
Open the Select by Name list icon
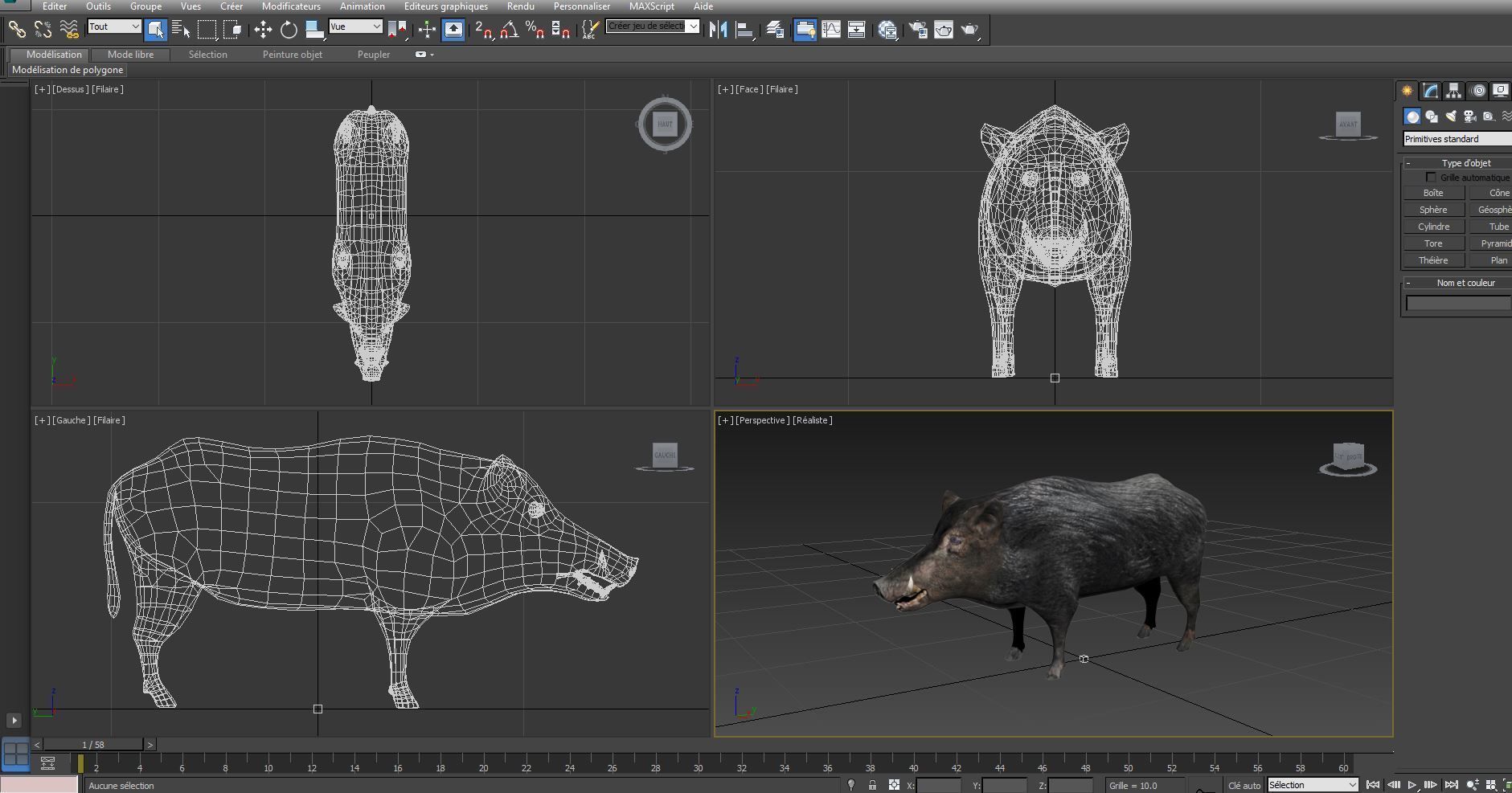pos(182,30)
